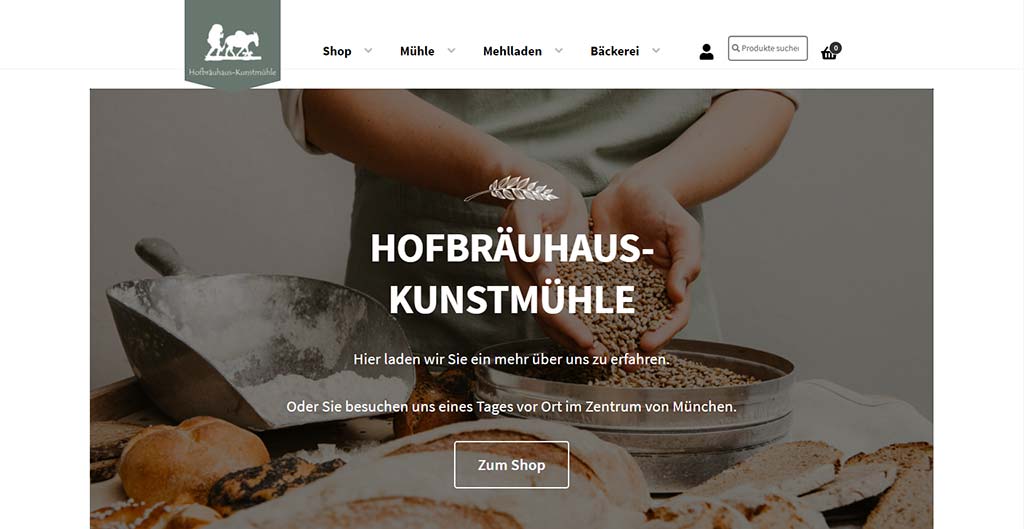1024x529 pixels.
Task: Focus the Produkte suchen search field
Action: [x=767, y=48]
